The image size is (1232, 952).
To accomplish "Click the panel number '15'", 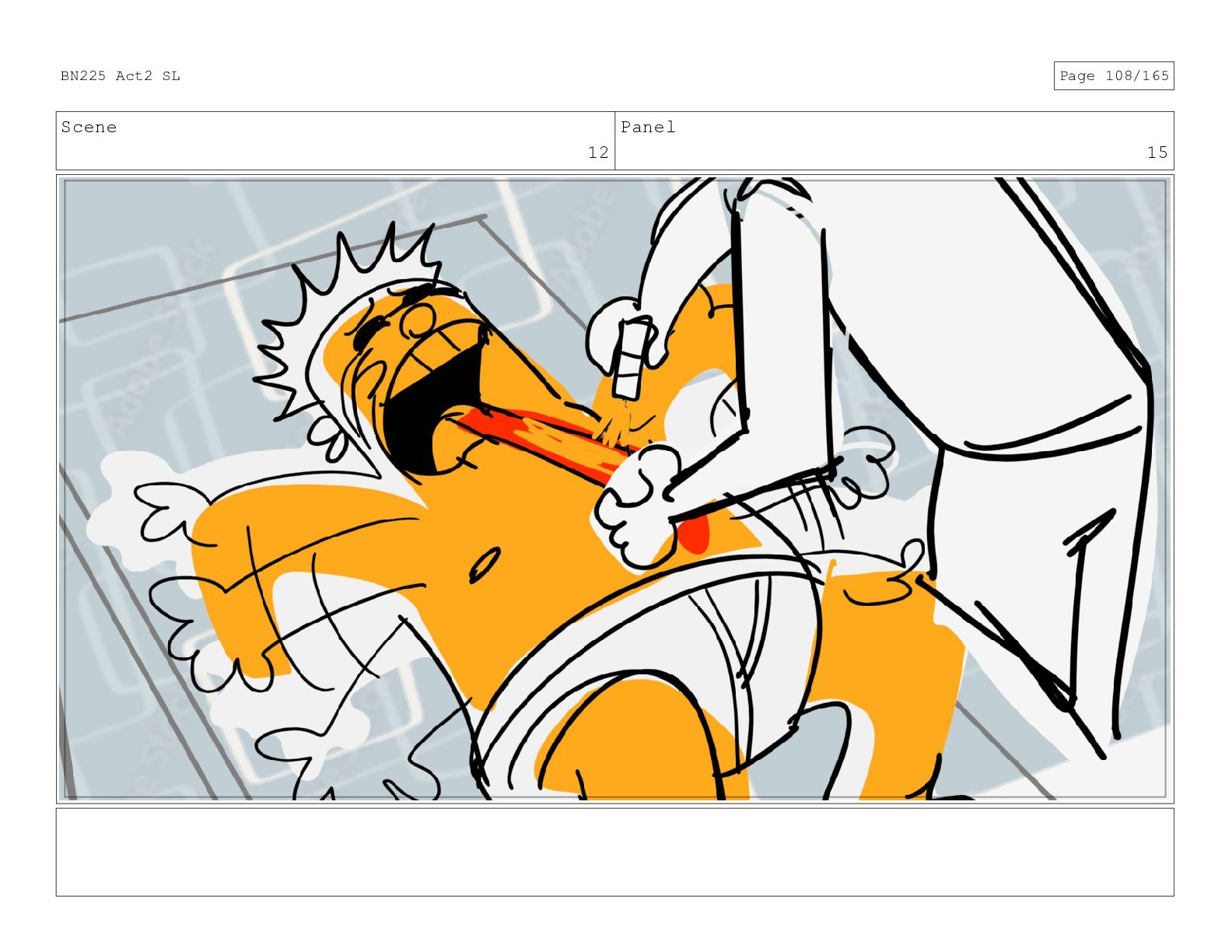I will (x=1157, y=152).
